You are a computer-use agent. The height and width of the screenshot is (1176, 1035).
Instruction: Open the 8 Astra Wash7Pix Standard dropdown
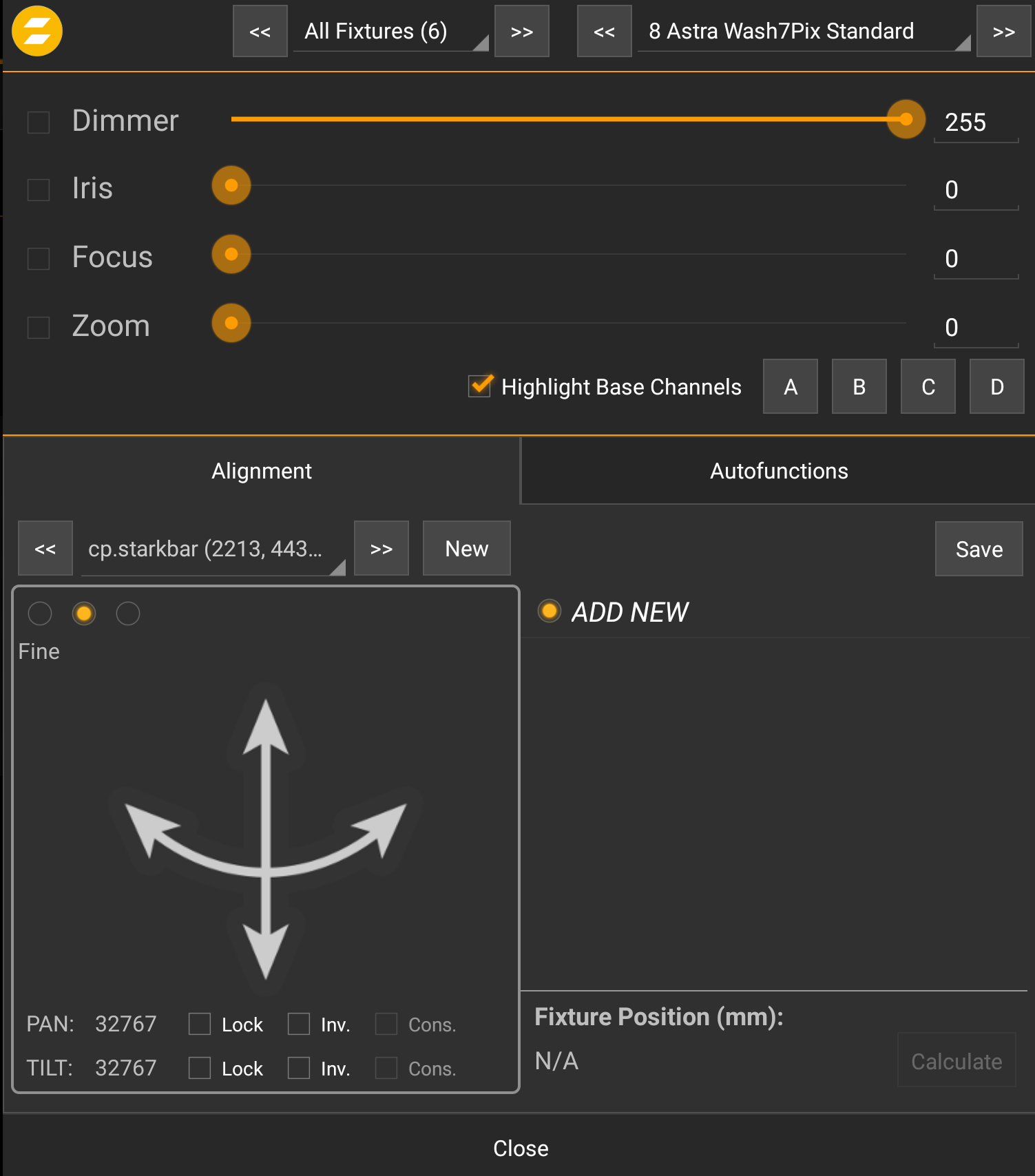point(804,32)
